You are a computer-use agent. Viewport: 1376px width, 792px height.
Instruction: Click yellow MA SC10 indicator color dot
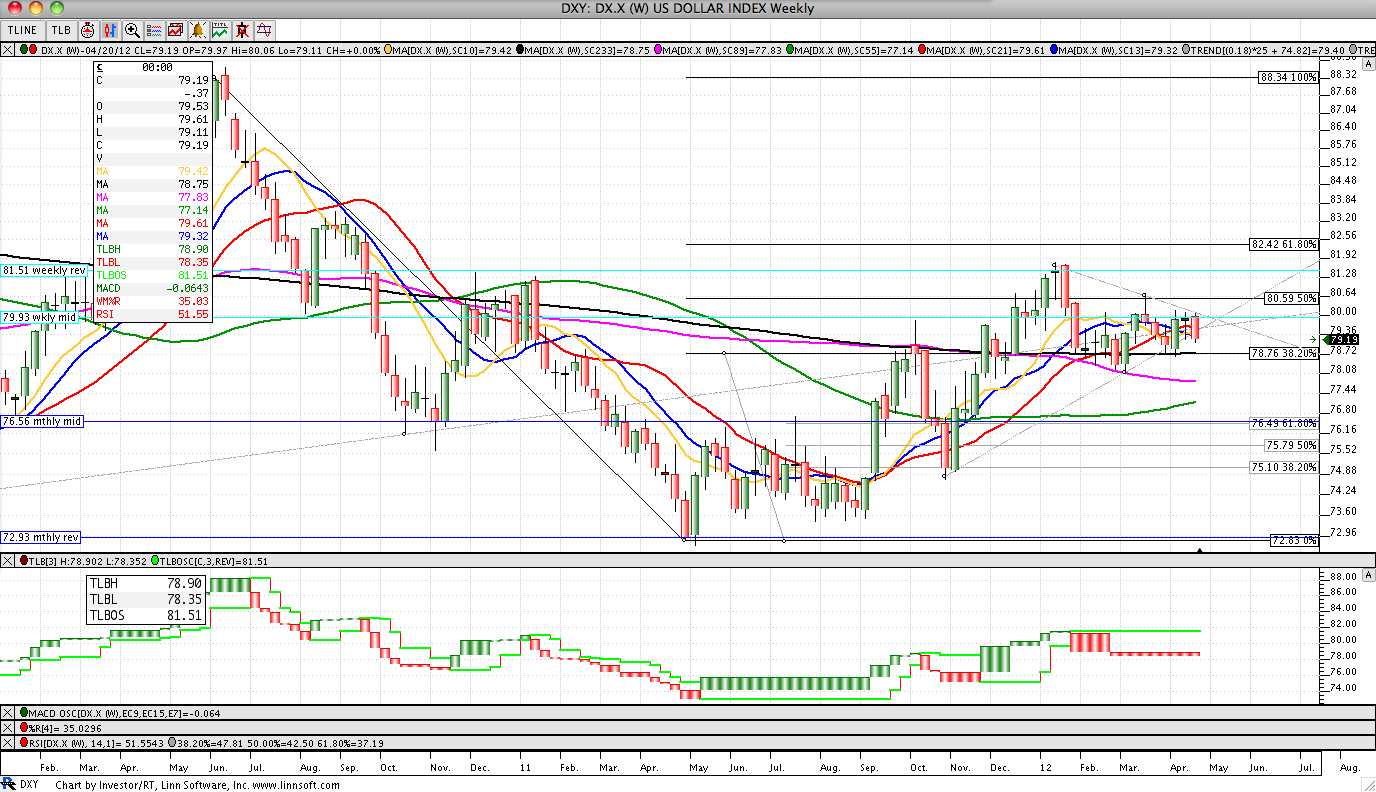pos(387,50)
